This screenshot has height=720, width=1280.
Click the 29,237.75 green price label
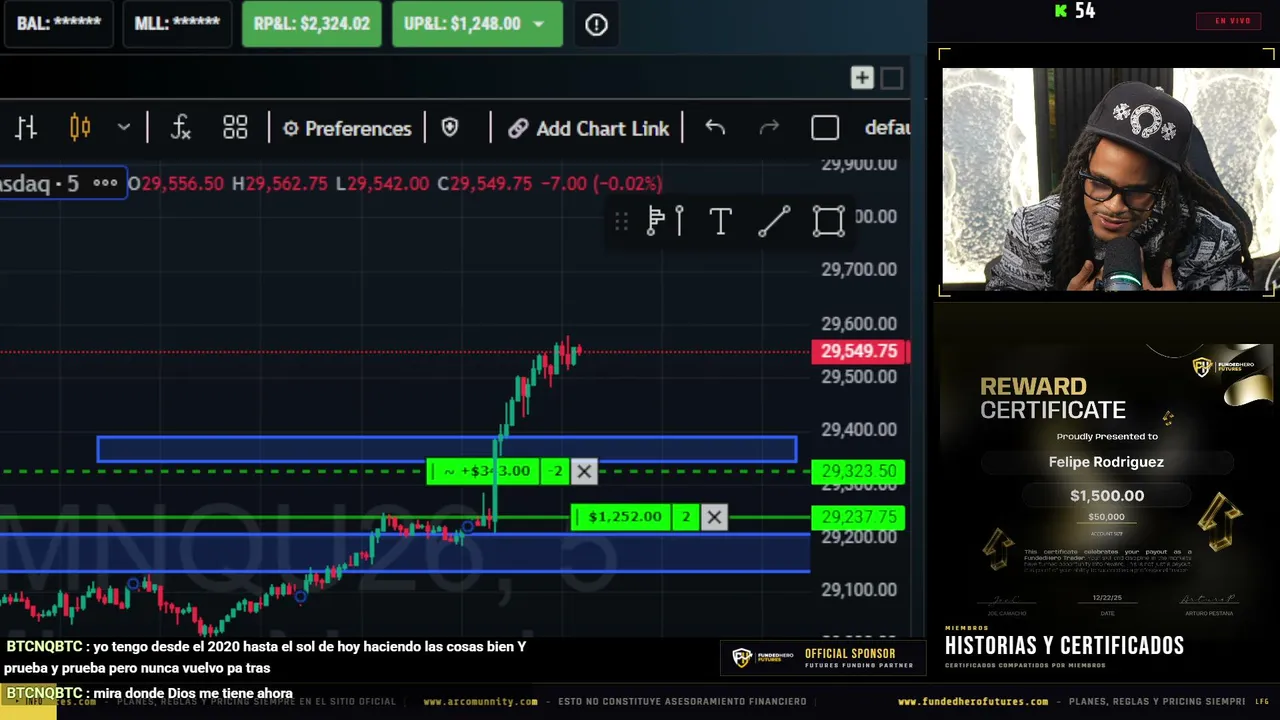(x=860, y=517)
